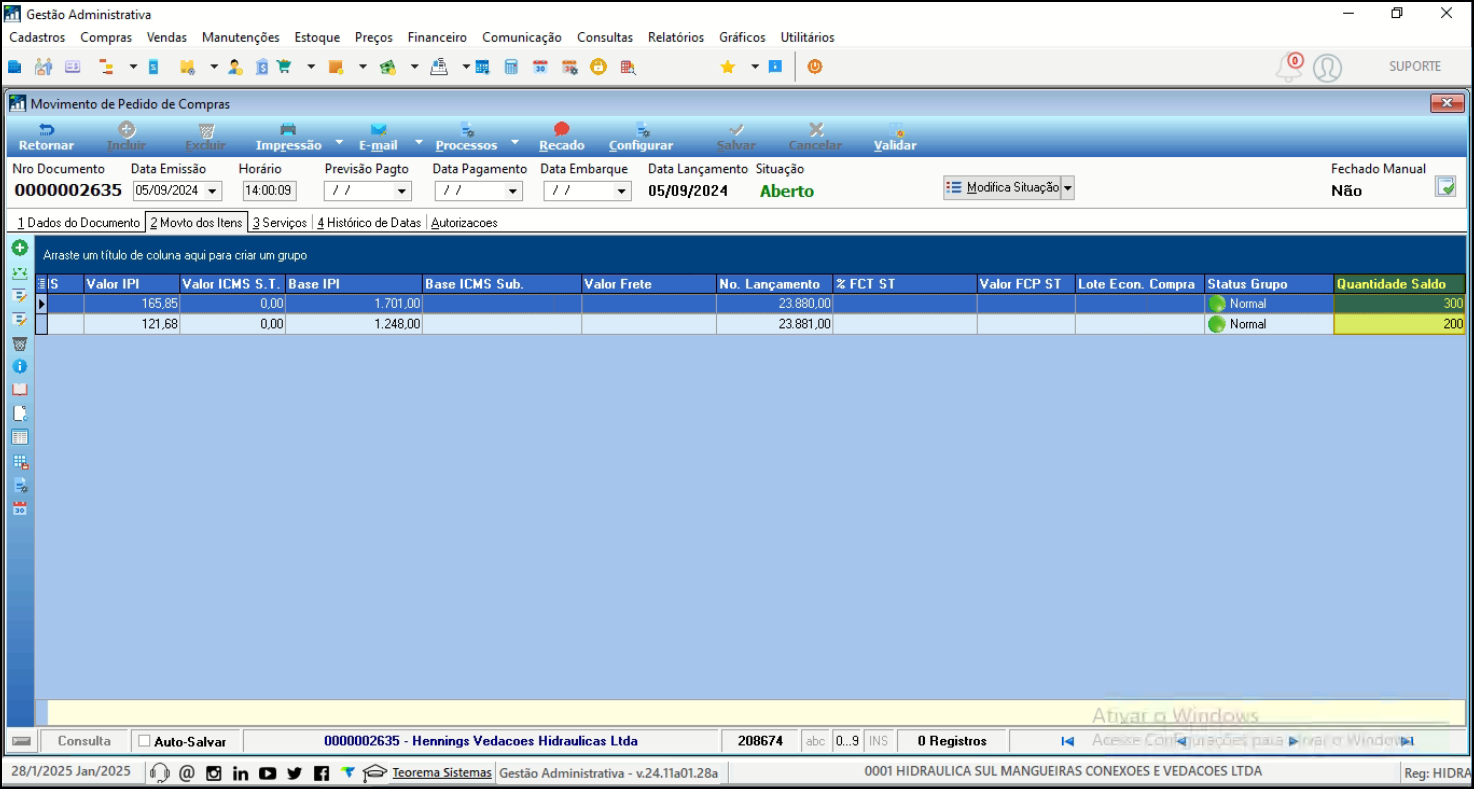Click the yellow star favorites icon

coord(728,67)
